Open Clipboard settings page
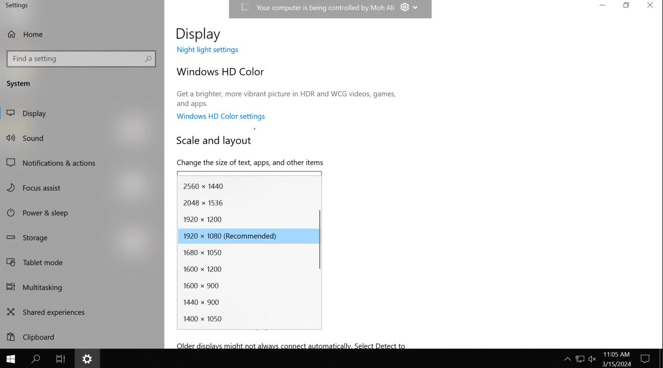The height and width of the screenshot is (368, 663). click(x=38, y=337)
